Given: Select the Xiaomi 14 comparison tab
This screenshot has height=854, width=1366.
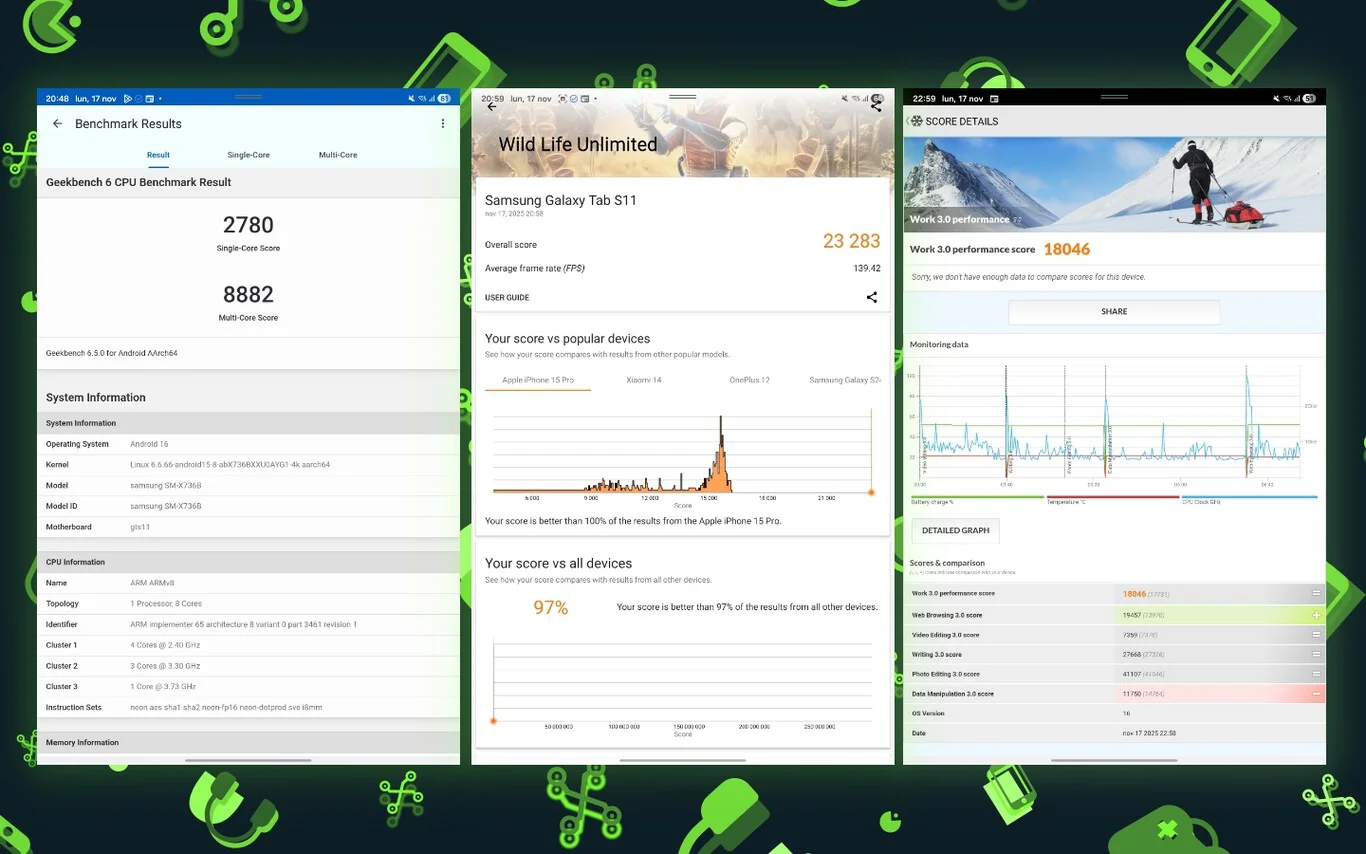Looking at the screenshot, I should tap(643, 380).
